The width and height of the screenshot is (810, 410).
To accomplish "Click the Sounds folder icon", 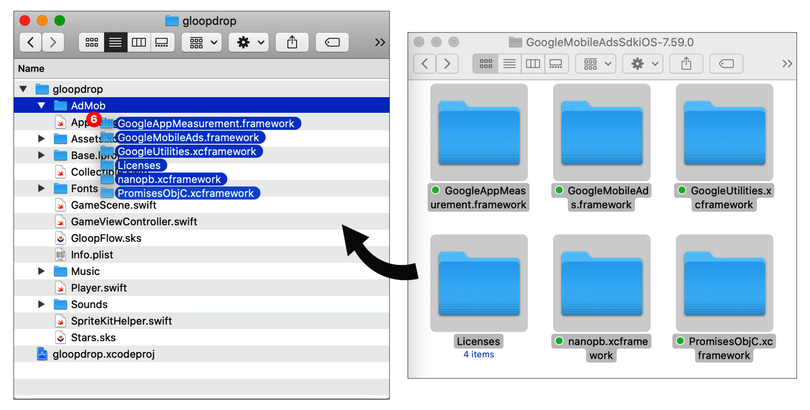I will (x=60, y=304).
